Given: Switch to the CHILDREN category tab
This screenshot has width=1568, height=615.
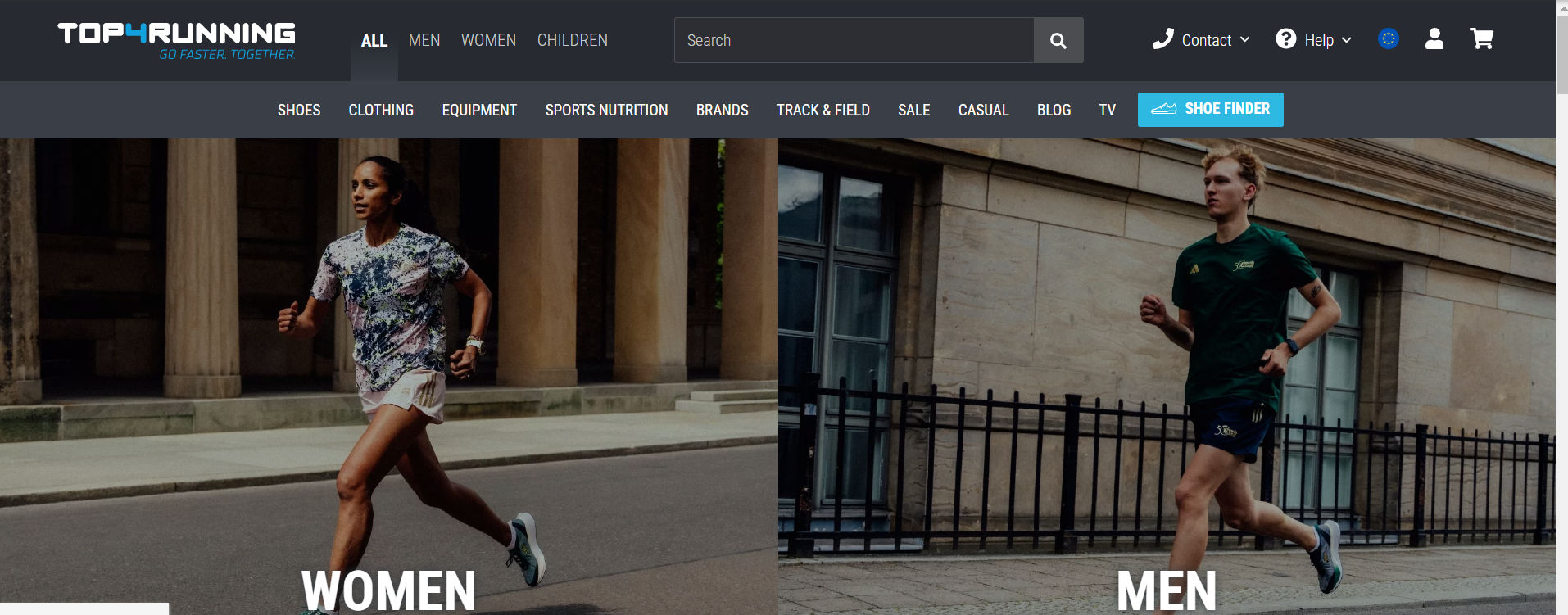Looking at the screenshot, I should [572, 40].
